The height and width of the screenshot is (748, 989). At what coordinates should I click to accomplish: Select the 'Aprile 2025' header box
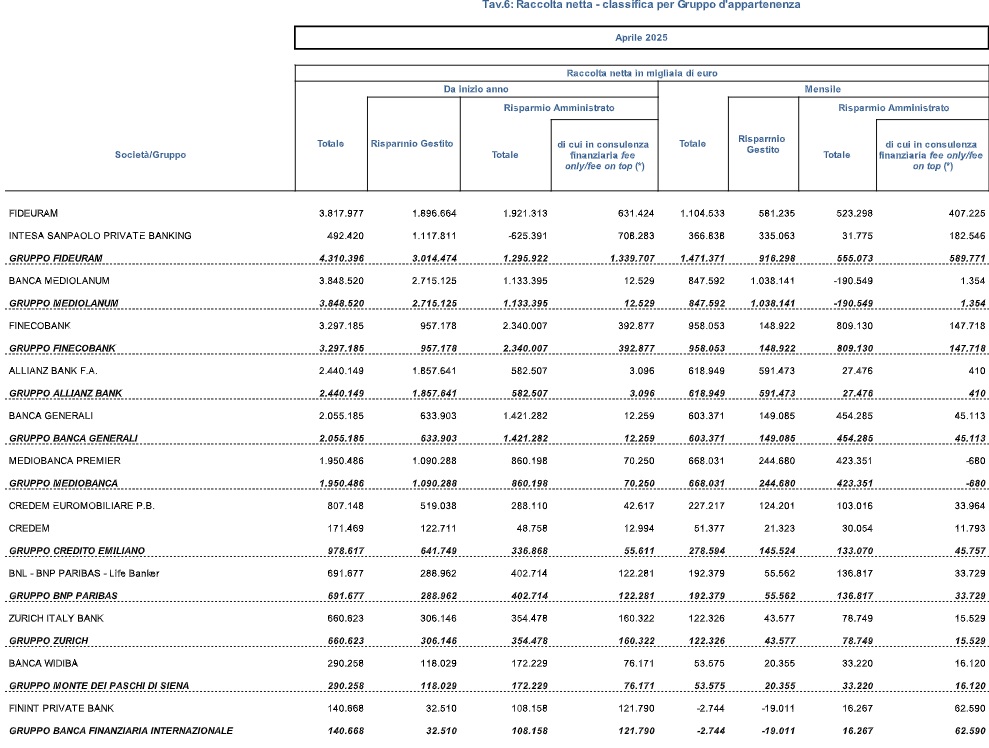click(x=641, y=38)
